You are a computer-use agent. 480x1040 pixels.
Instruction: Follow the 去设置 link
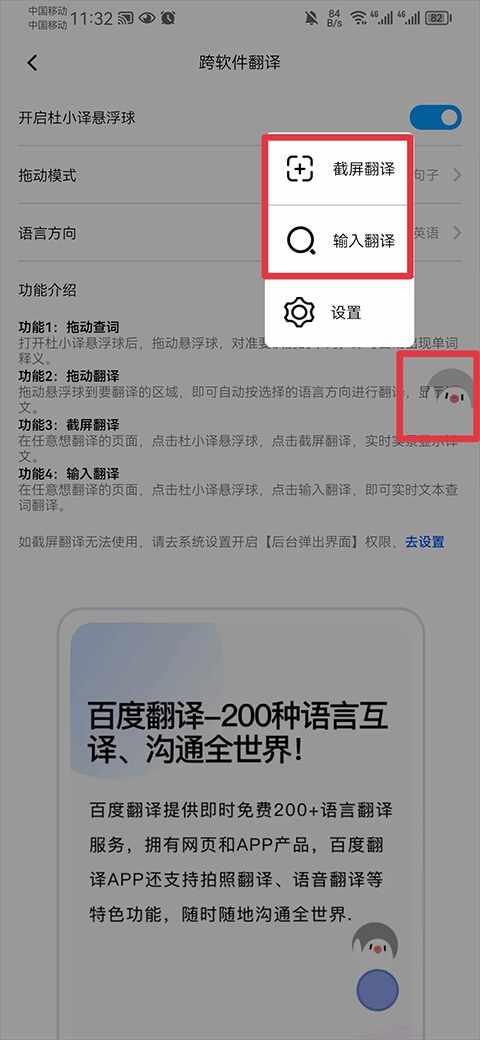[x=425, y=543]
